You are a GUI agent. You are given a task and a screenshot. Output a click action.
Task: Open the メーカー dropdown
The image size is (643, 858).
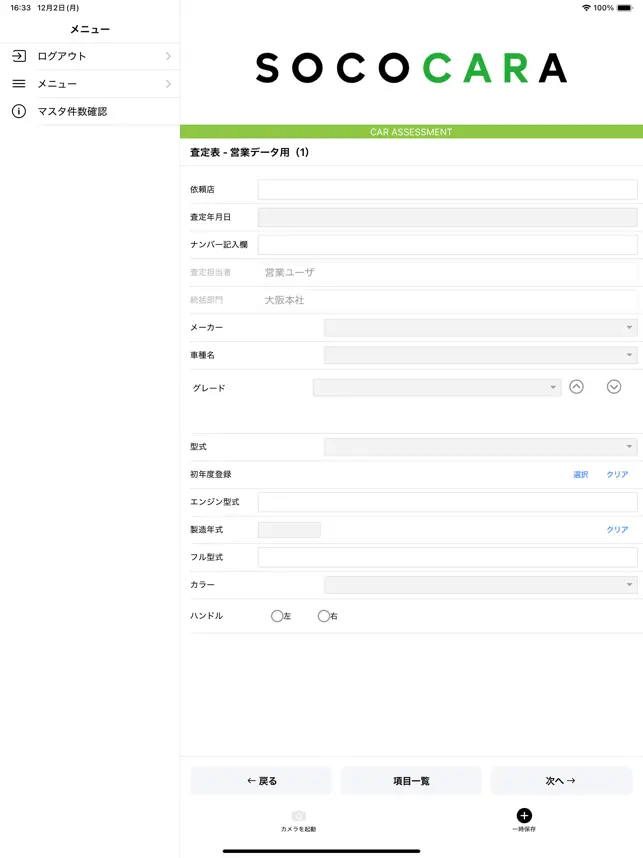coord(480,327)
